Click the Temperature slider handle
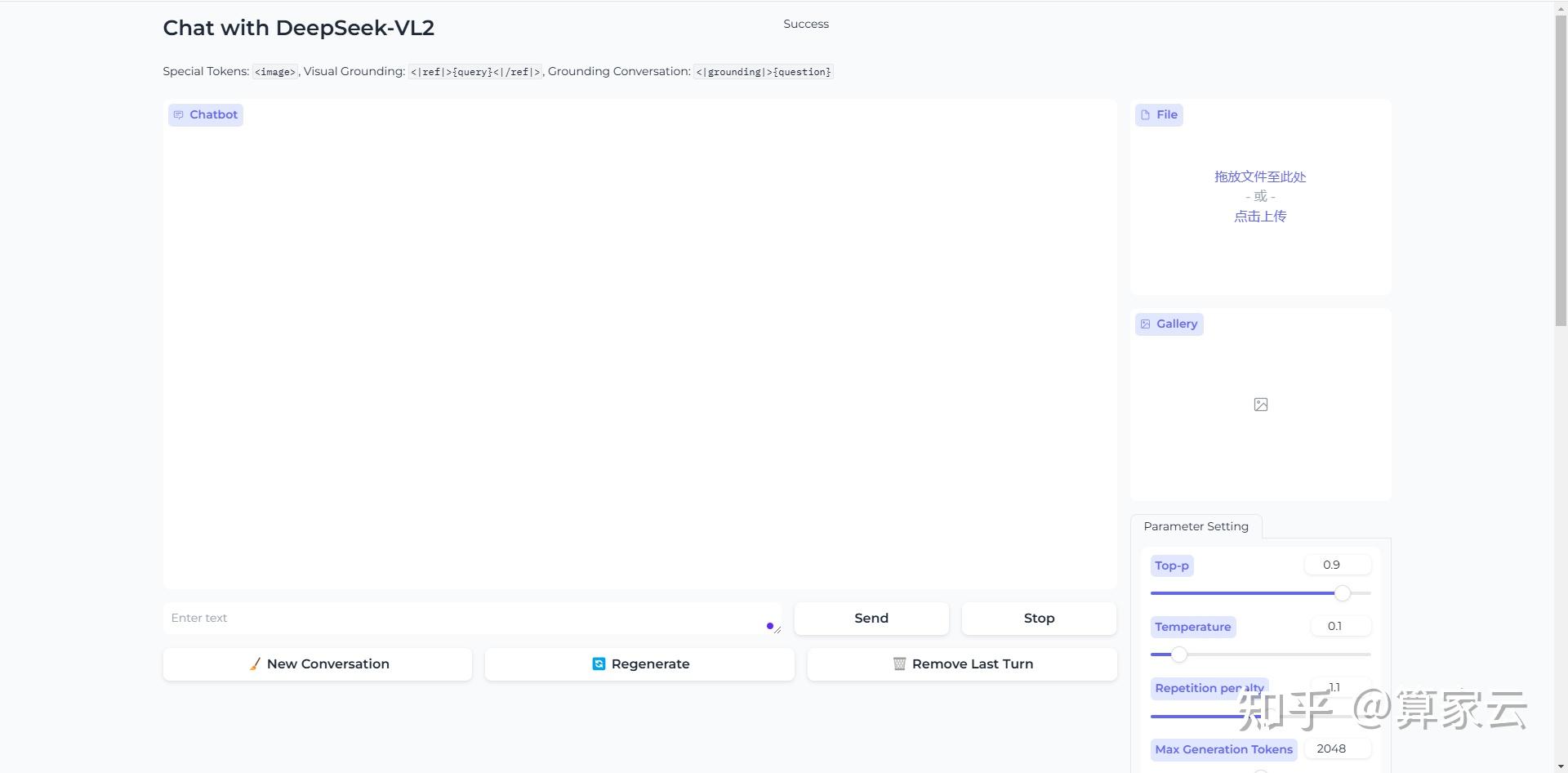The width and height of the screenshot is (1568, 773). click(1178, 655)
